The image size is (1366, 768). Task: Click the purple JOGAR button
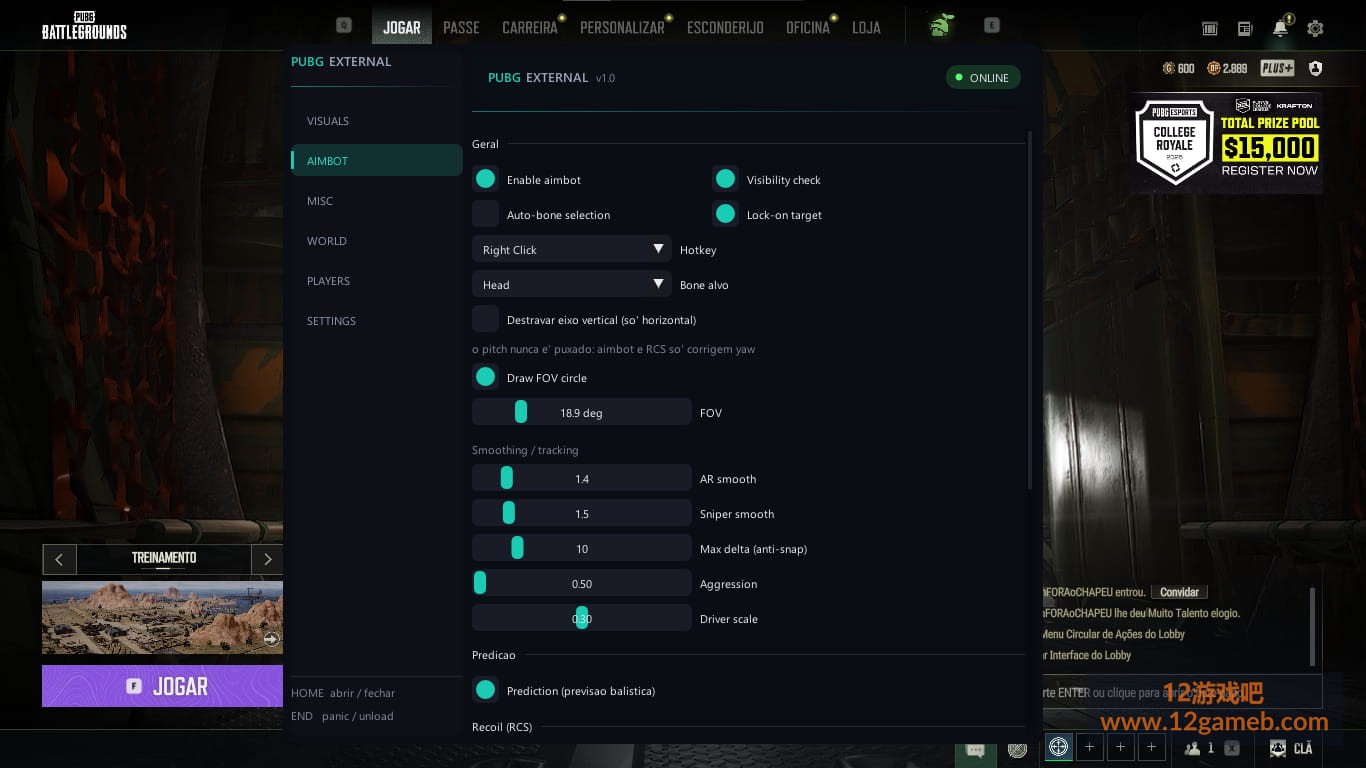(162, 686)
